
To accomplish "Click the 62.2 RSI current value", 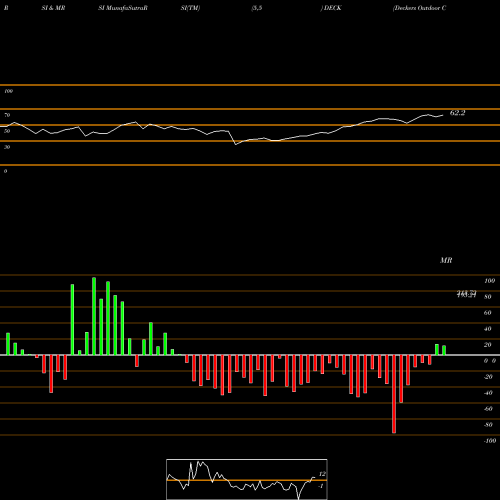I will 457,113.
